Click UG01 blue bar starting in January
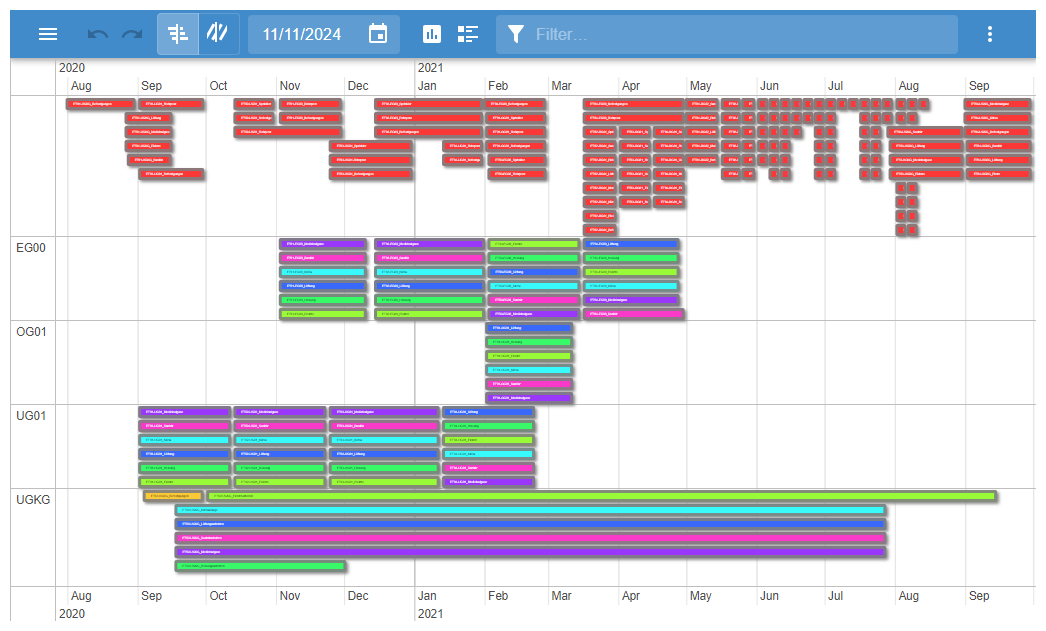1046x631 pixels. pyautogui.click(x=488, y=412)
